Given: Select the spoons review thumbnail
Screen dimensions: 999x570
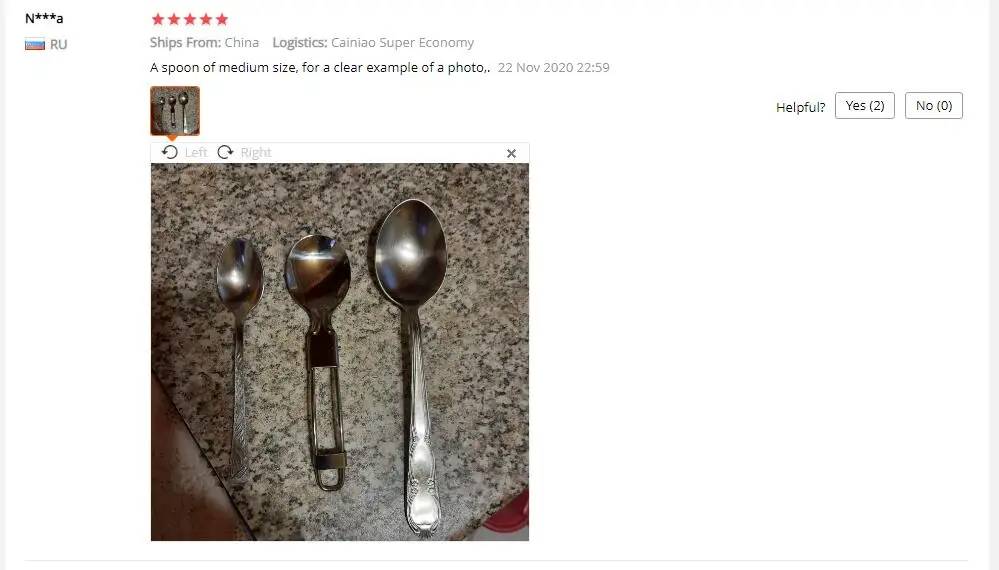Looking at the screenshot, I should (x=175, y=111).
